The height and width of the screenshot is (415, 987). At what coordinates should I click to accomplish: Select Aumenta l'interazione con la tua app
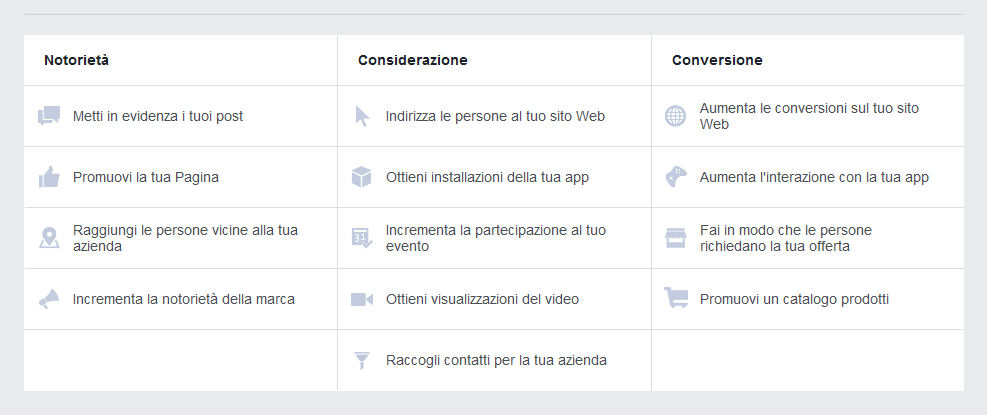(x=815, y=178)
